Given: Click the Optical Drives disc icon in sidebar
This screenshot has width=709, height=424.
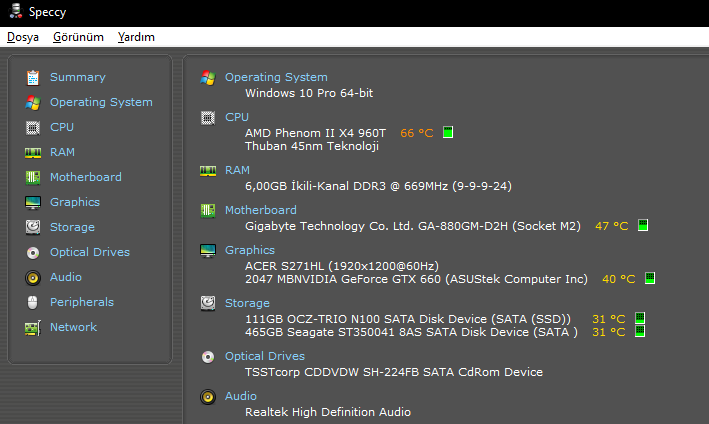Looking at the screenshot, I should pos(33,252).
